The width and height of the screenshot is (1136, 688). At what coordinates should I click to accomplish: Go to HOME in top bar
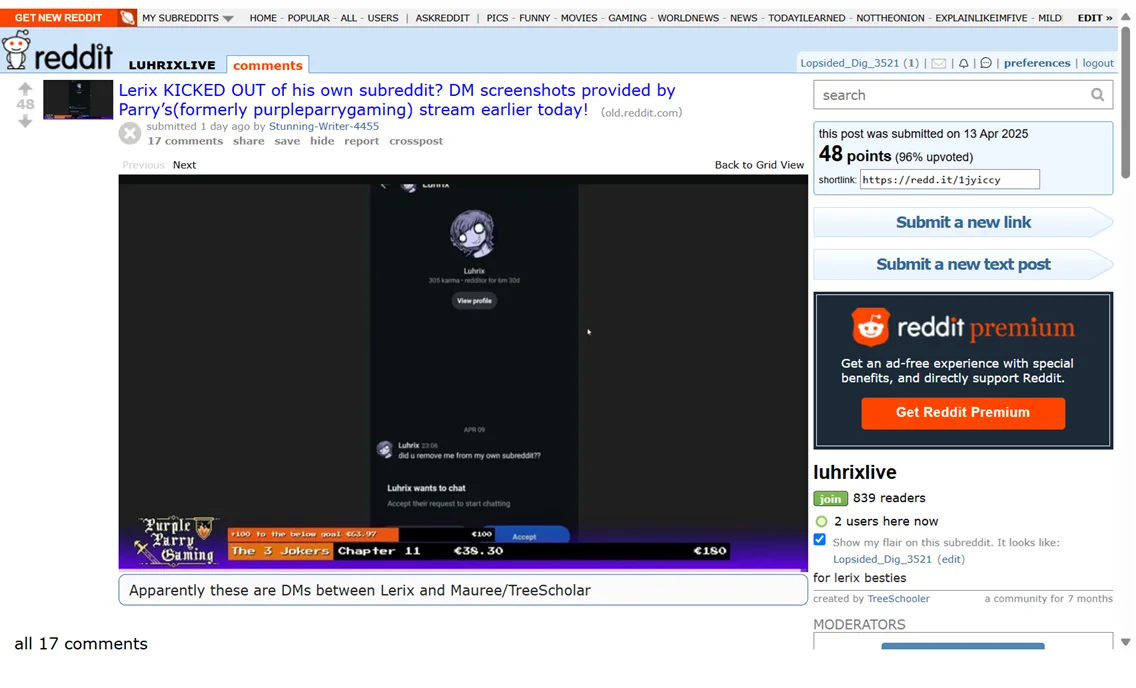(263, 18)
